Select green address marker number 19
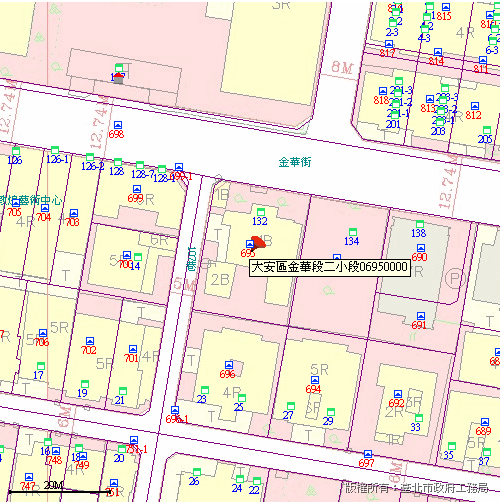 (x=85, y=383)
